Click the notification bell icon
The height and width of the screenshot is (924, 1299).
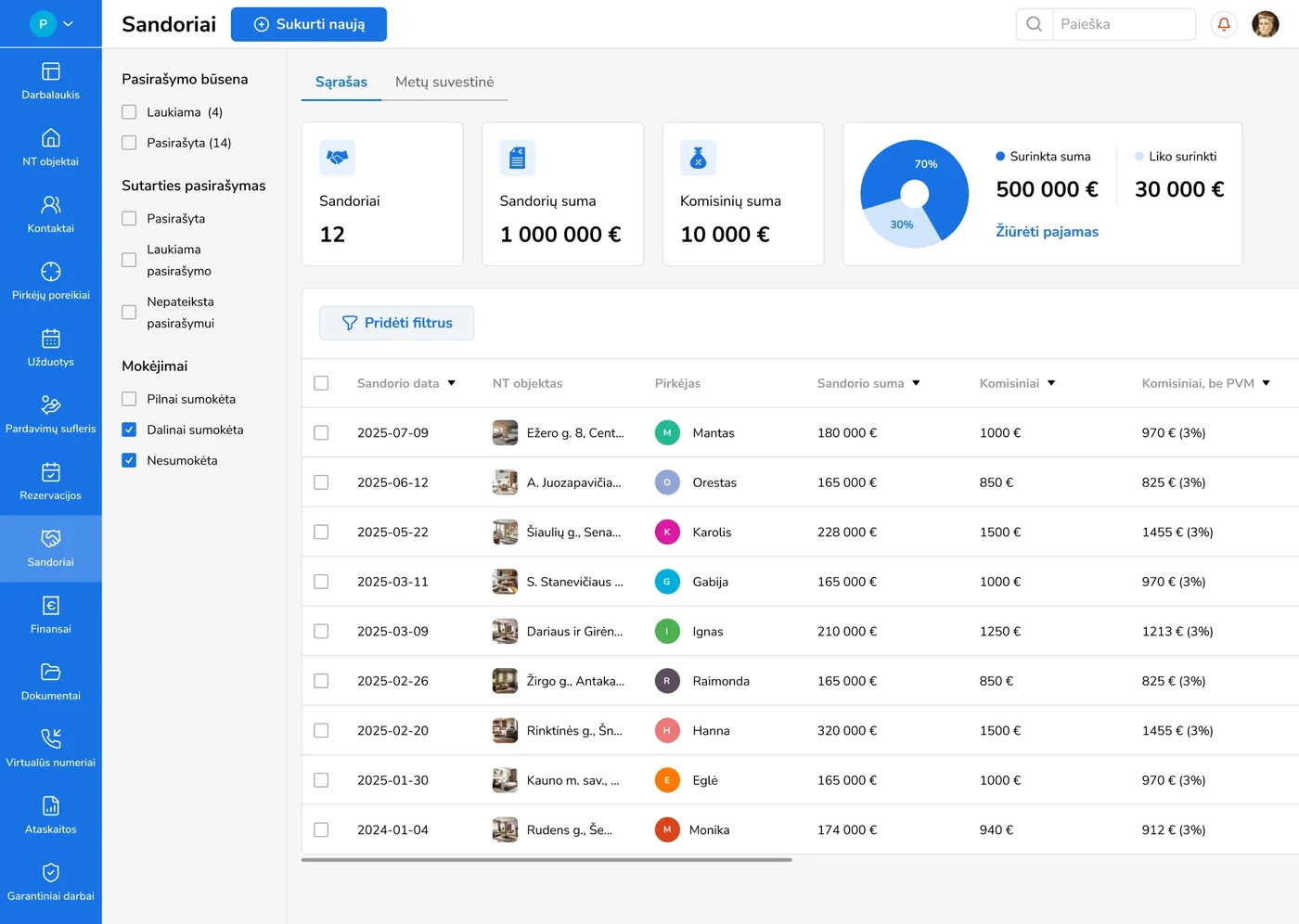[x=1223, y=24]
